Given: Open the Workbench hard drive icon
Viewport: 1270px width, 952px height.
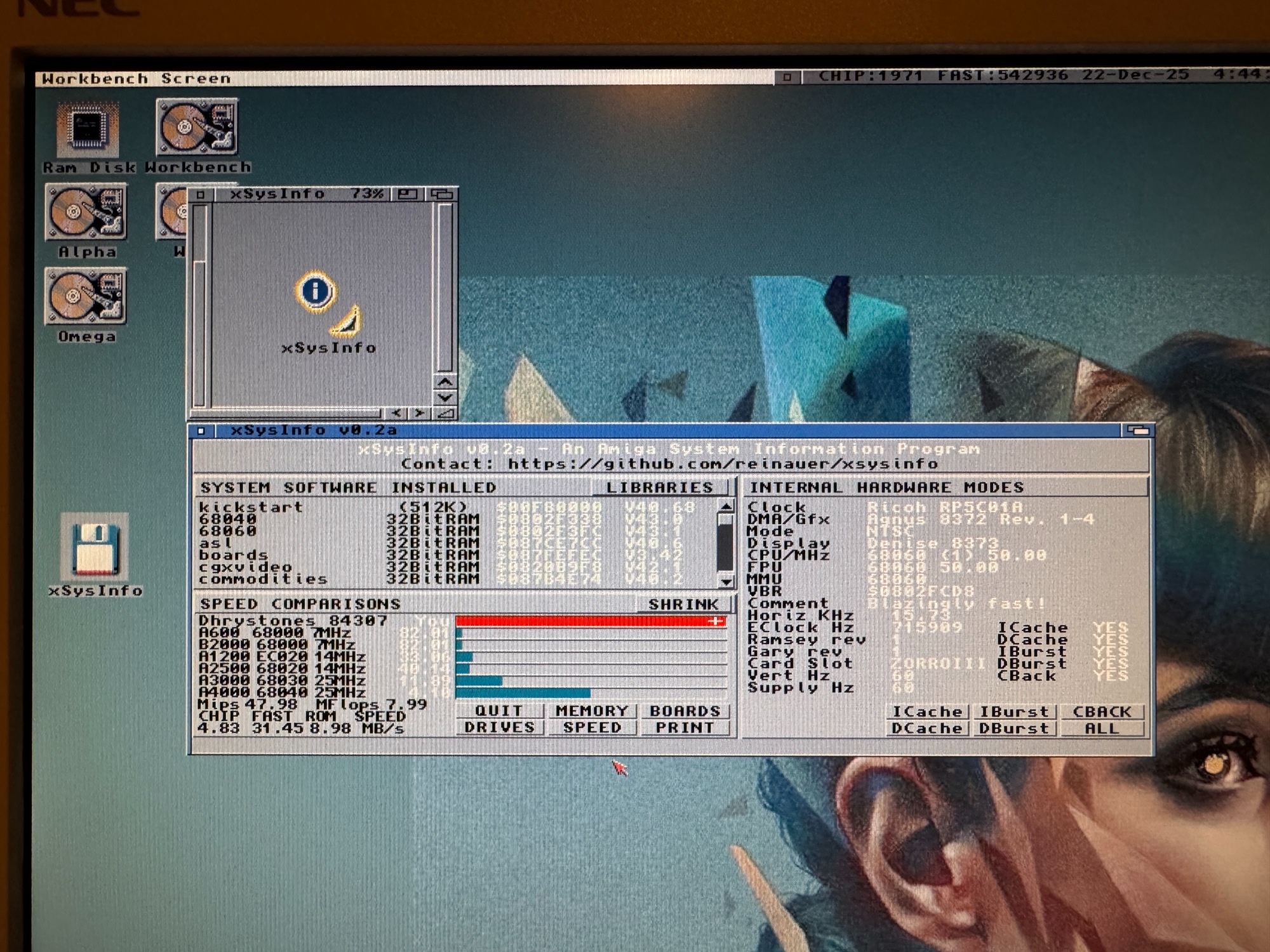Looking at the screenshot, I should pos(197,127).
